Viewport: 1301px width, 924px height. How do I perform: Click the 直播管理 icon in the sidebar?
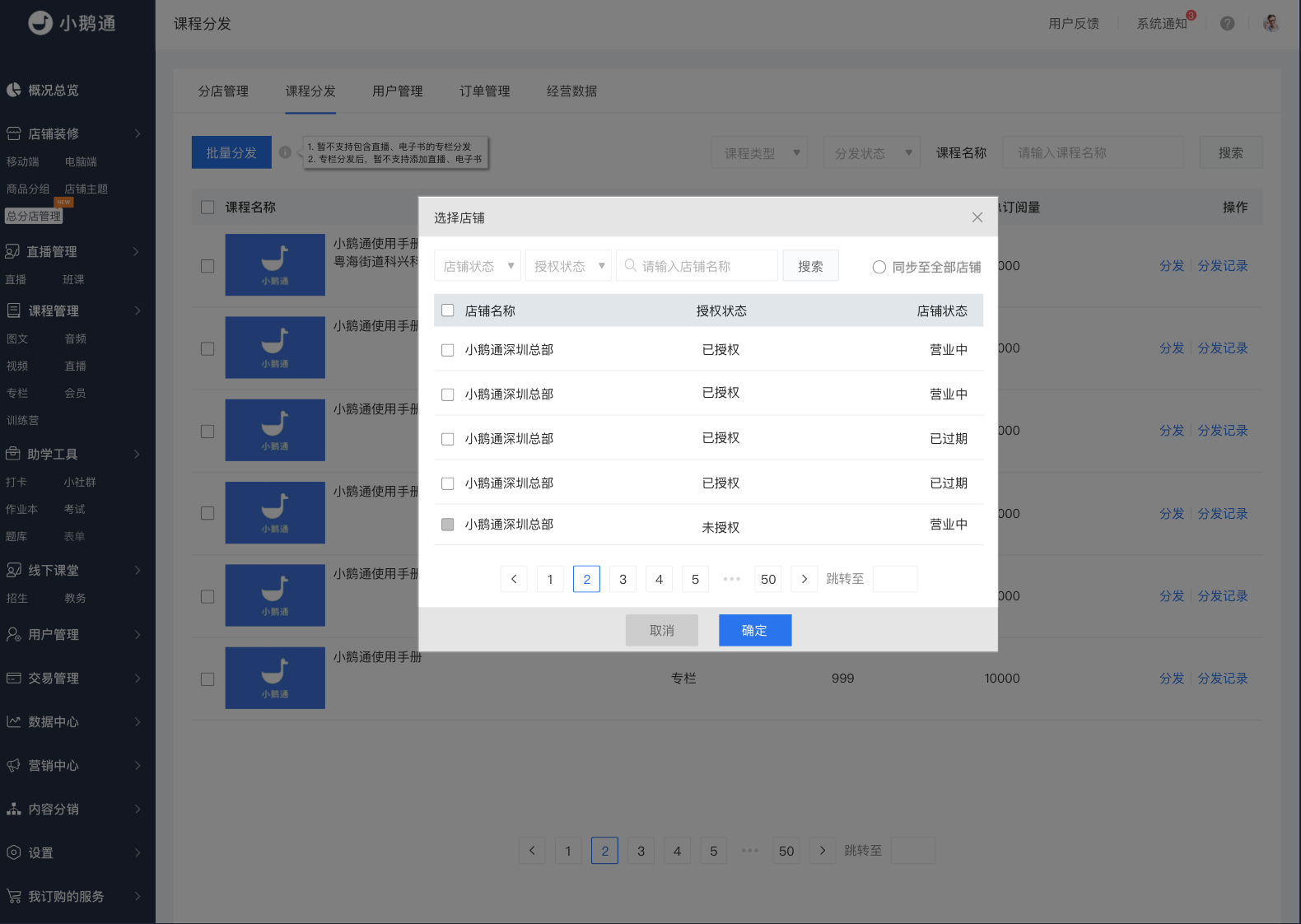click(x=13, y=251)
